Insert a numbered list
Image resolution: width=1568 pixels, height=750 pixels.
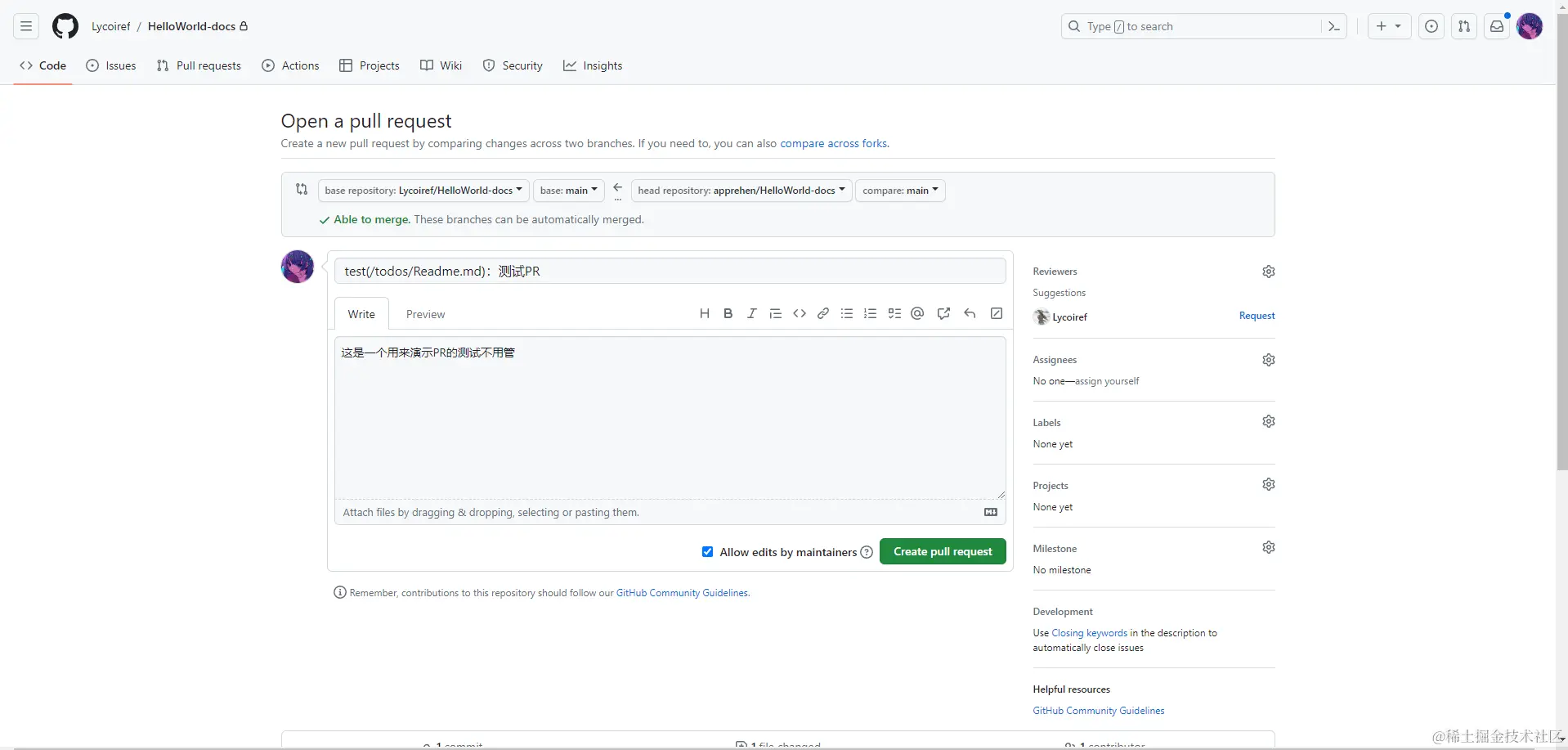coord(871,313)
